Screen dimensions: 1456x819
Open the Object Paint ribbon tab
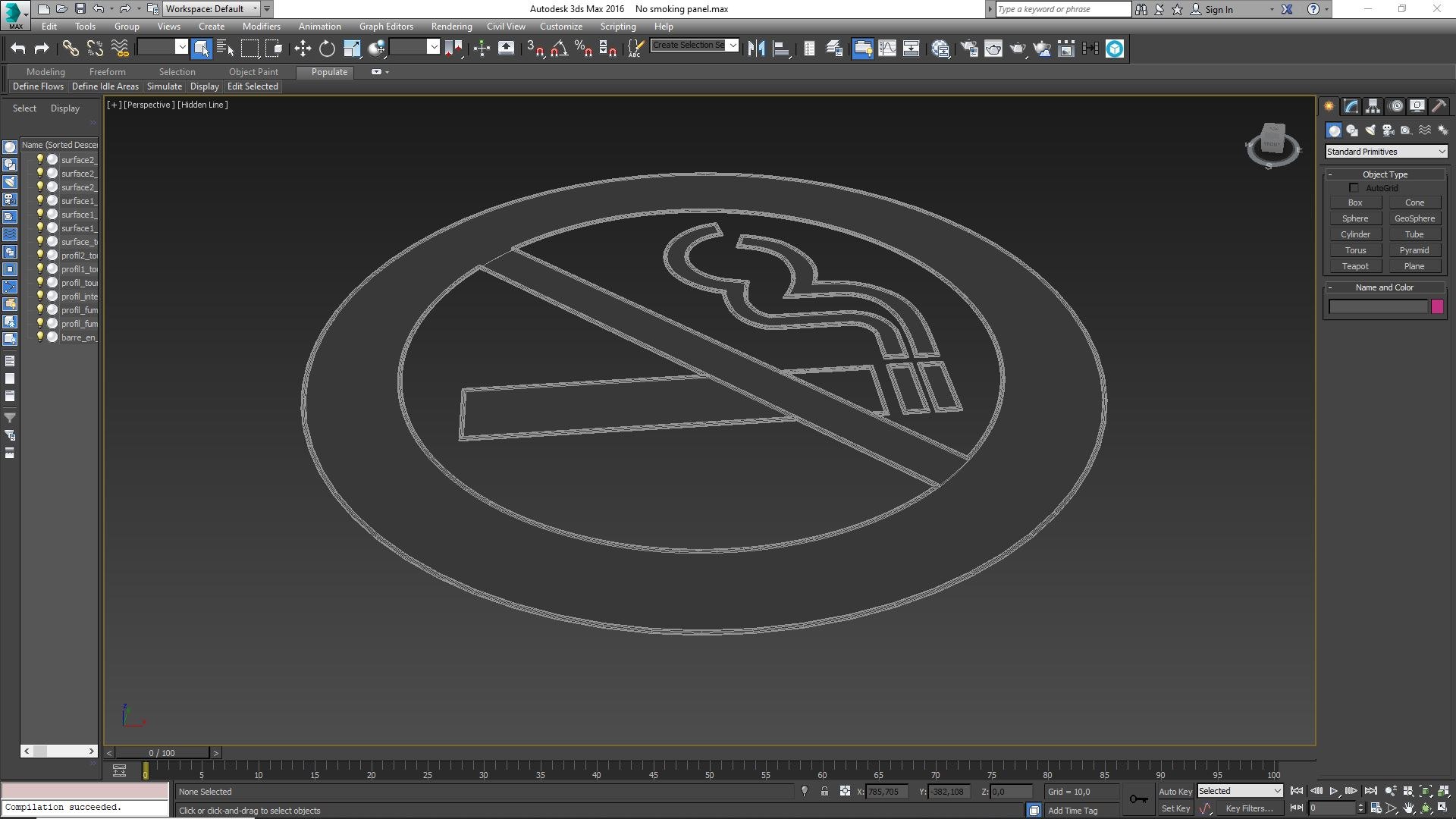click(x=253, y=71)
